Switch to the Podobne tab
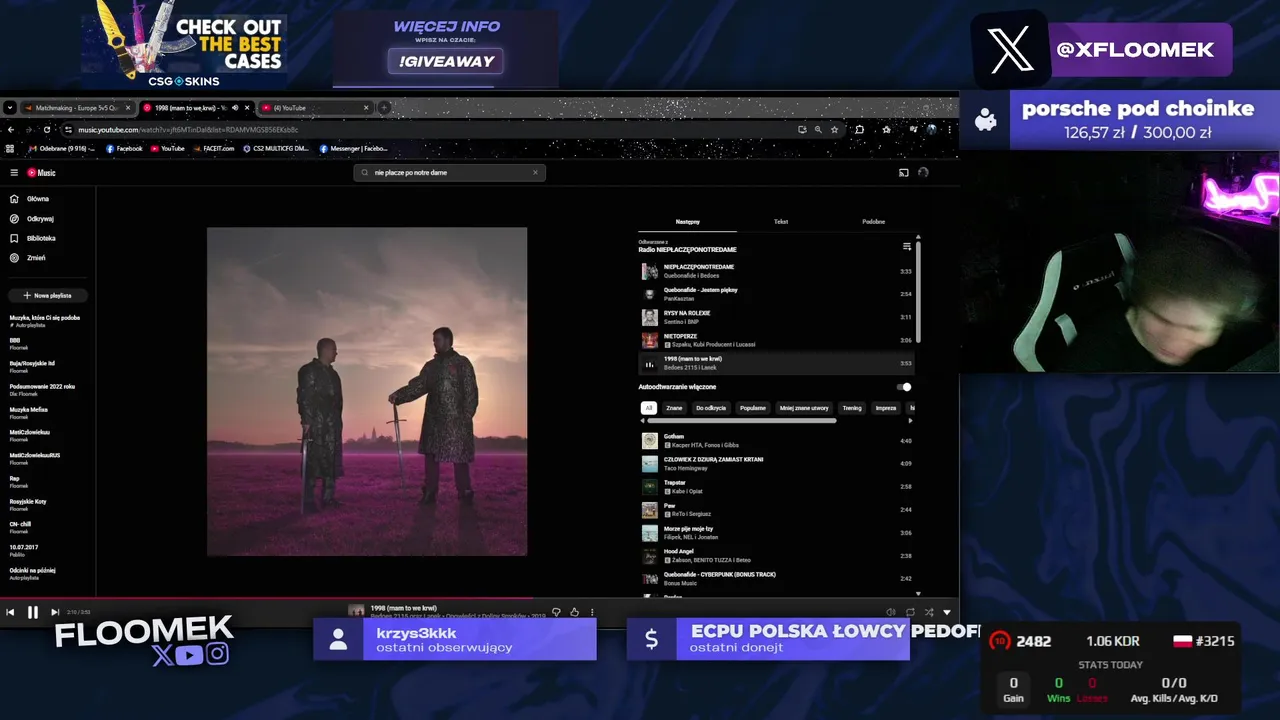This screenshot has height=720, width=1280. click(873, 222)
